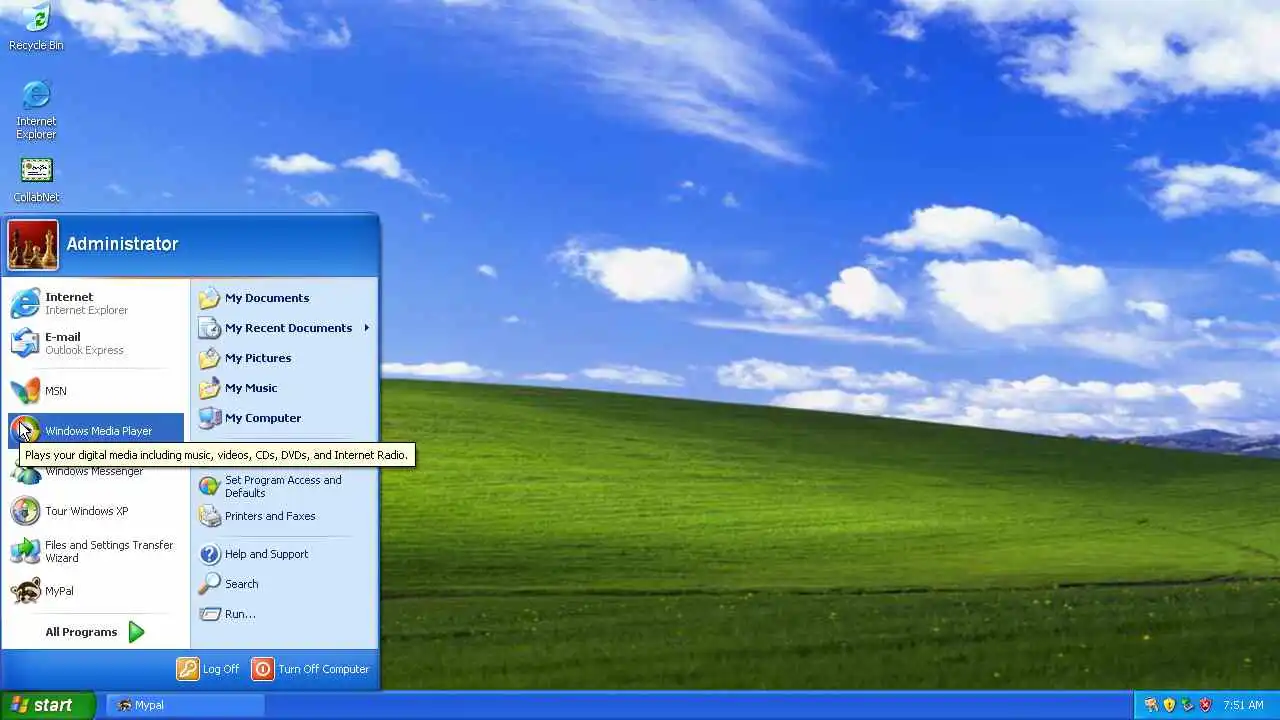The height and width of the screenshot is (720, 1280).
Task: Expand My Recent Documents submenu
Action: (x=284, y=328)
